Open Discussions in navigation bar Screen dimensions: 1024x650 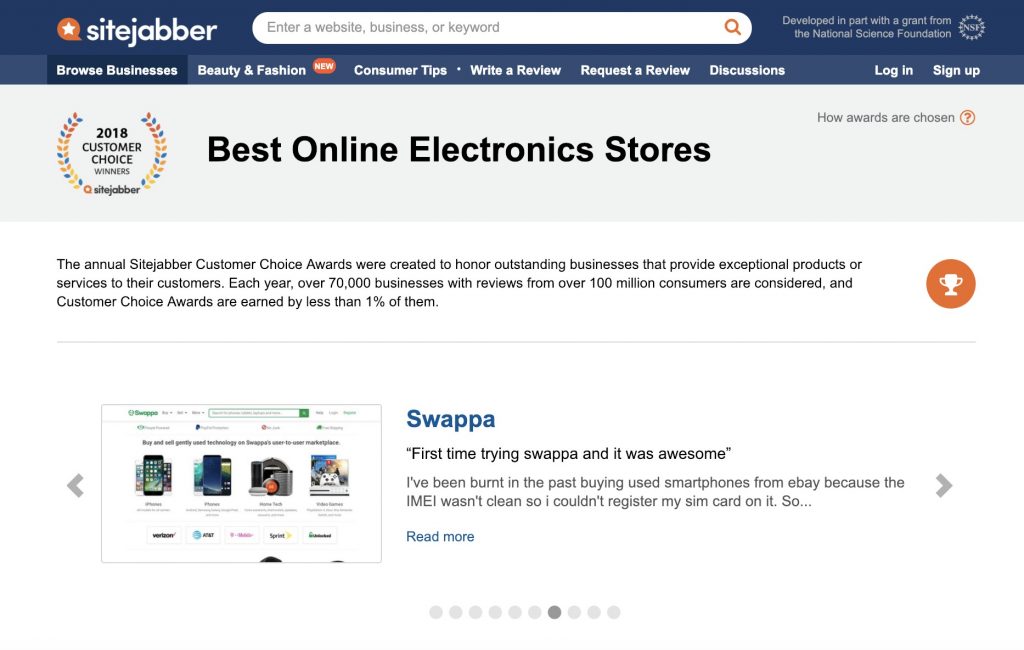coord(747,70)
